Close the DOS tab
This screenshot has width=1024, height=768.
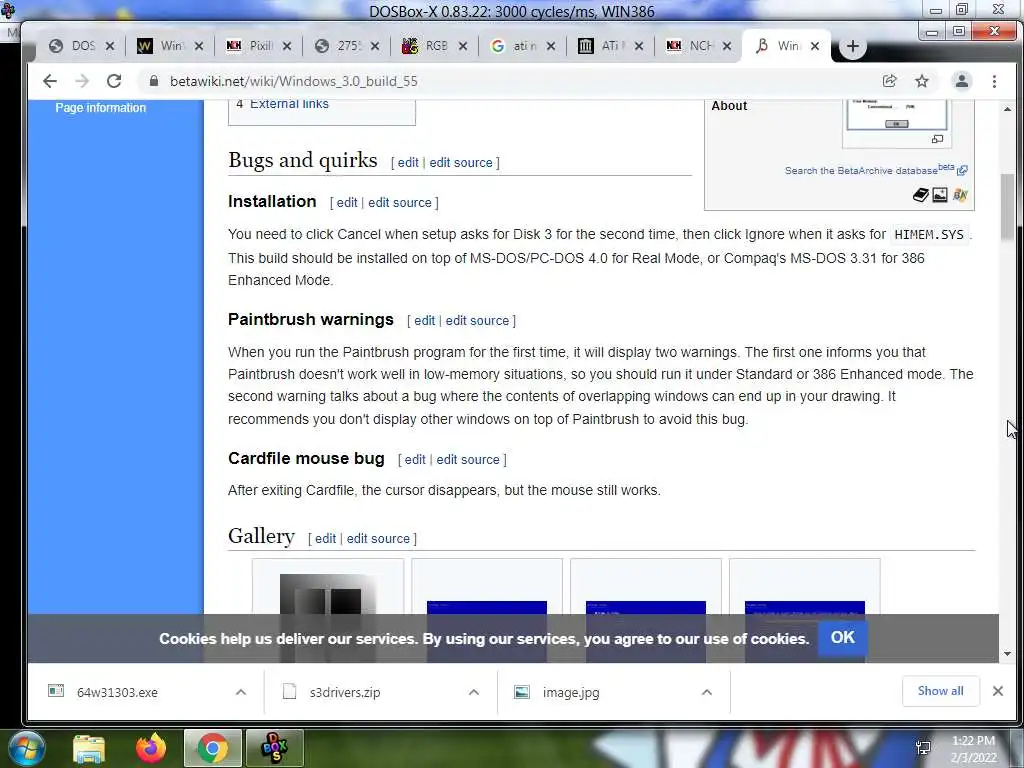pos(110,46)
